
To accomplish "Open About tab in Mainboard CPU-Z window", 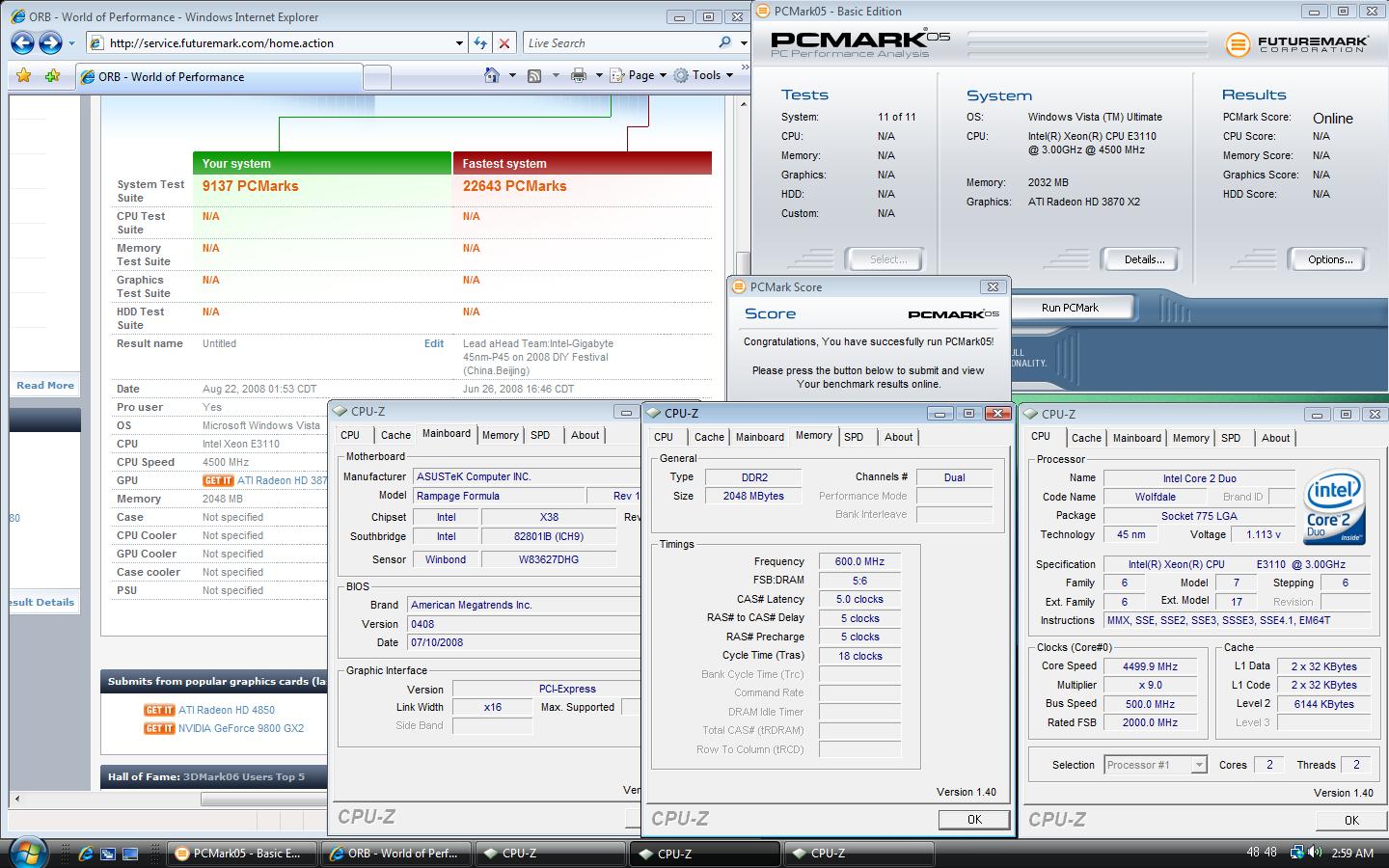I will pyautogui.click(x=585, y=435).
